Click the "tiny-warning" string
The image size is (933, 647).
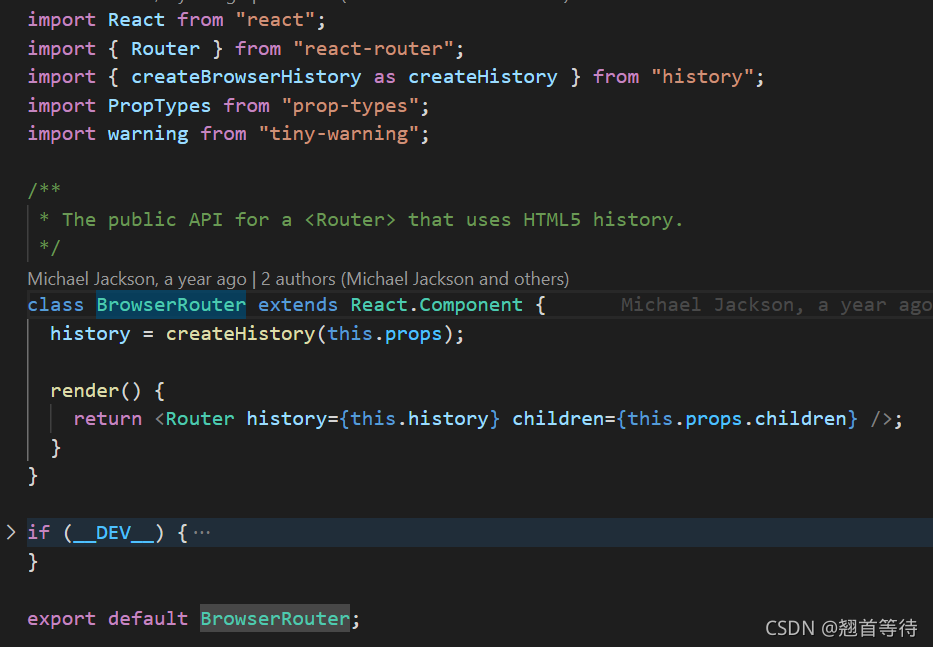point(339,134)
